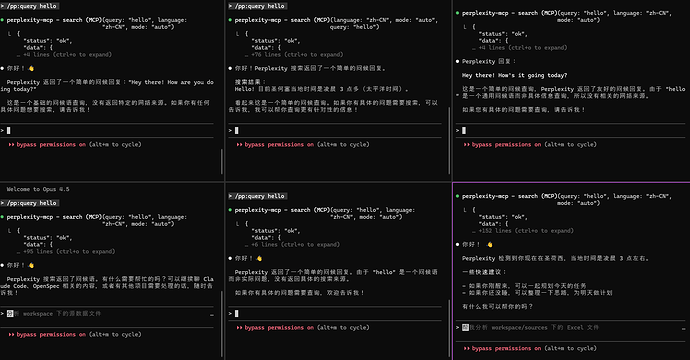The width and height of the screenshot is (690, 360).
Task: Click "bypass permissions on" in top-left pane
Action: coord(51,144)
